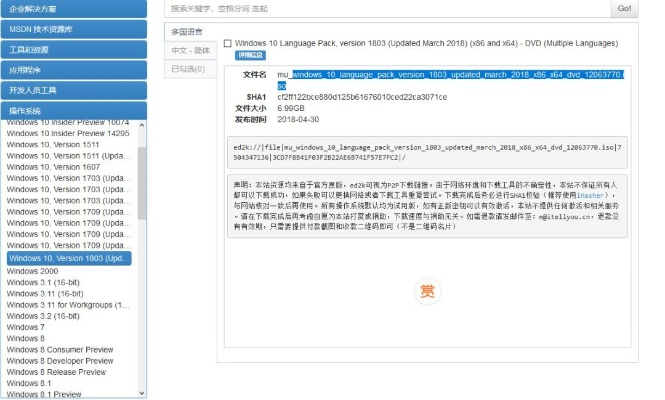This screenshot has height=400, width=665.
Task: Select Windows 3.1 (16-bit)
Action: tap(43, 283)
